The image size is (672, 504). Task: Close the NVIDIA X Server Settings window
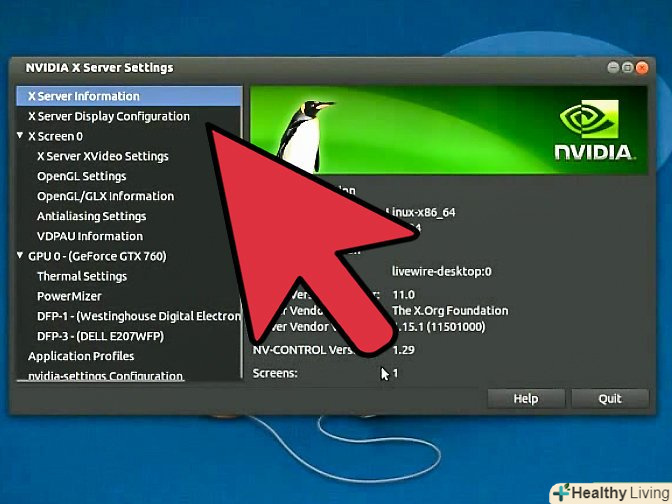642,68
